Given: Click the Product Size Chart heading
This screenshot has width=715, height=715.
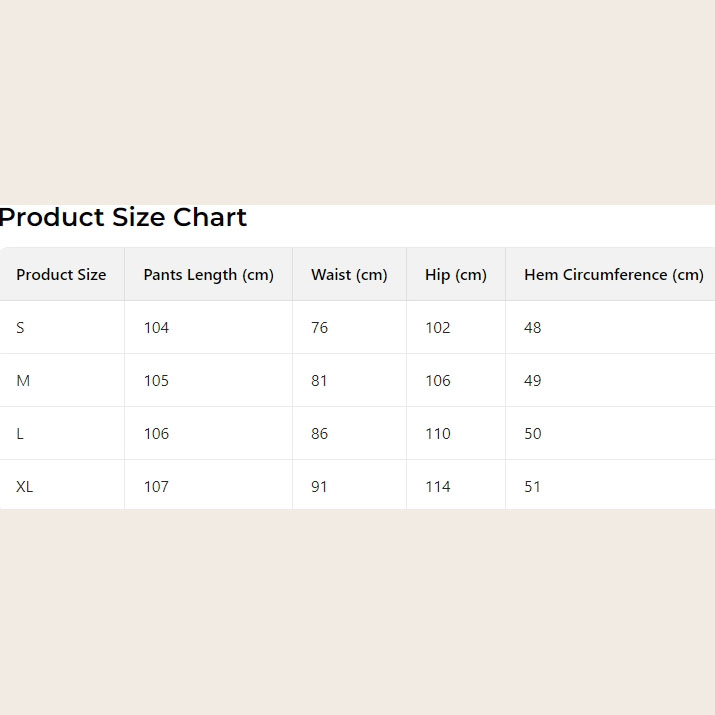Looking at the screenshot, I should (123, 217).
